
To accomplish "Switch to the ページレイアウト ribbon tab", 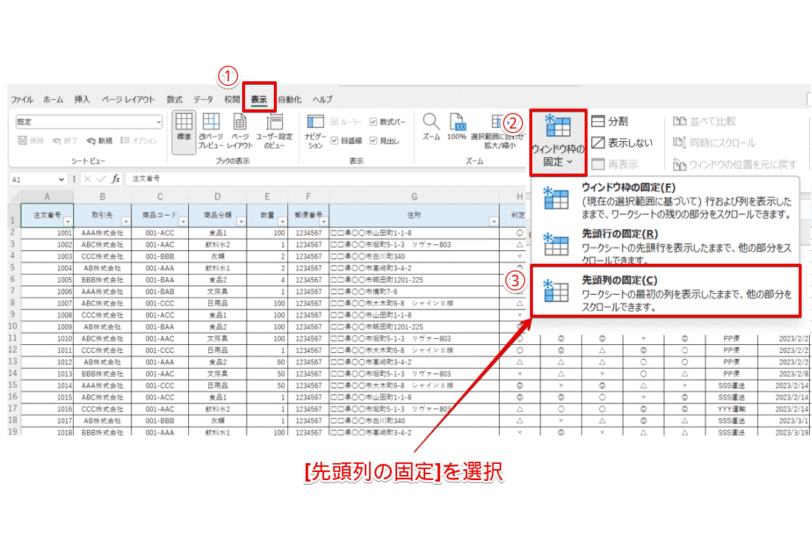I will coord(128,99).
